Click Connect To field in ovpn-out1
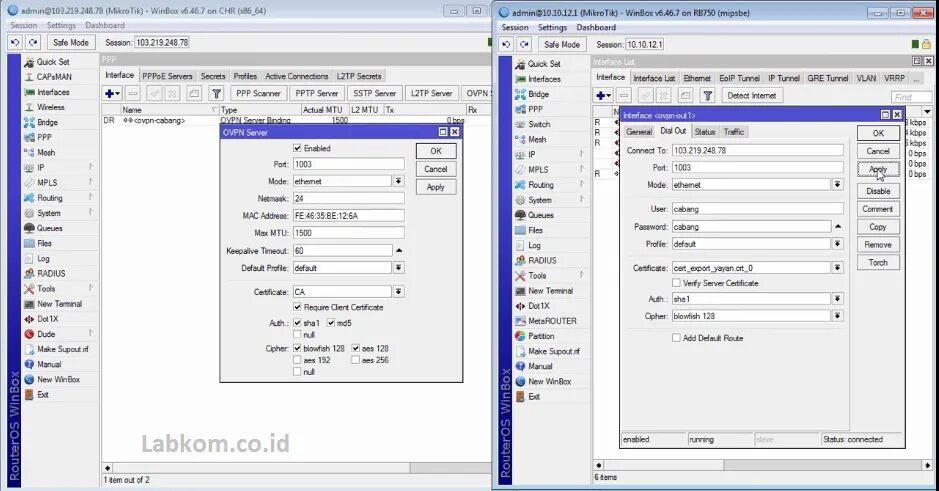 coord(757,150)
